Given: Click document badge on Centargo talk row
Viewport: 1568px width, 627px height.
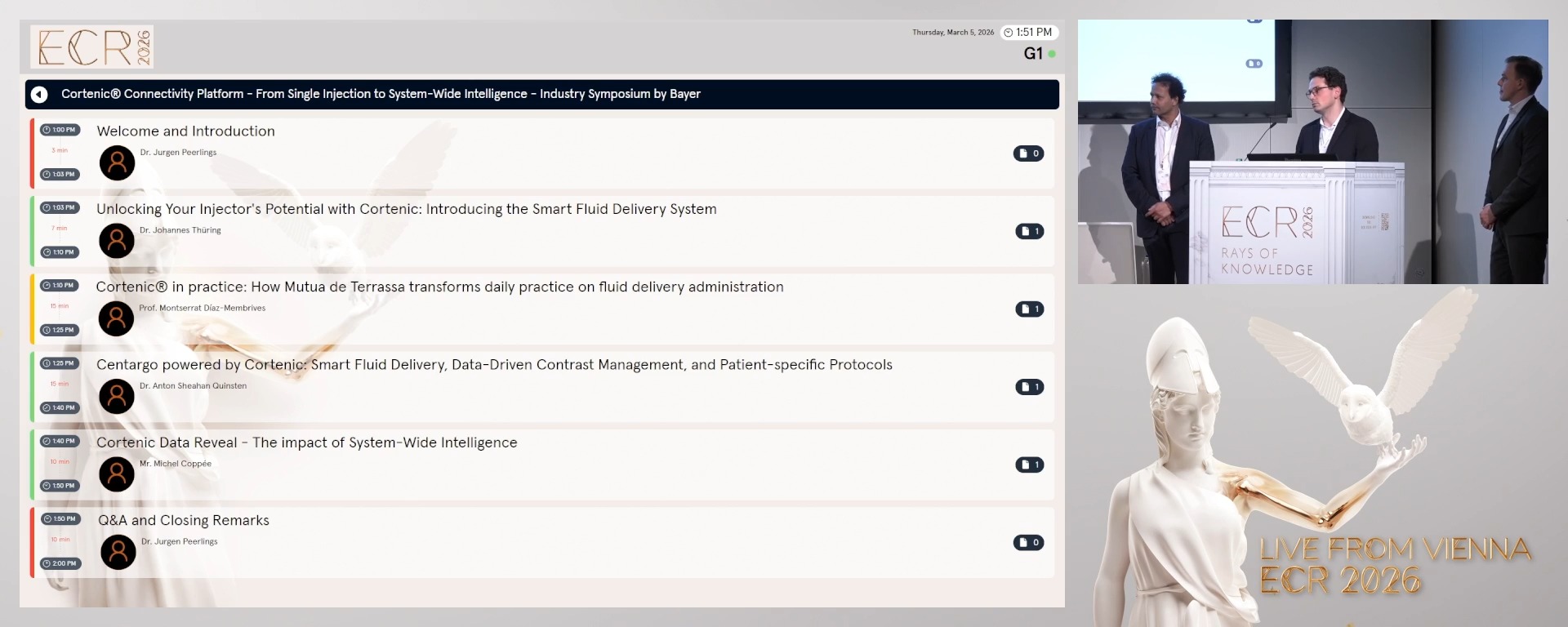Looking at the screenshot, I should tap(1029, 387).
